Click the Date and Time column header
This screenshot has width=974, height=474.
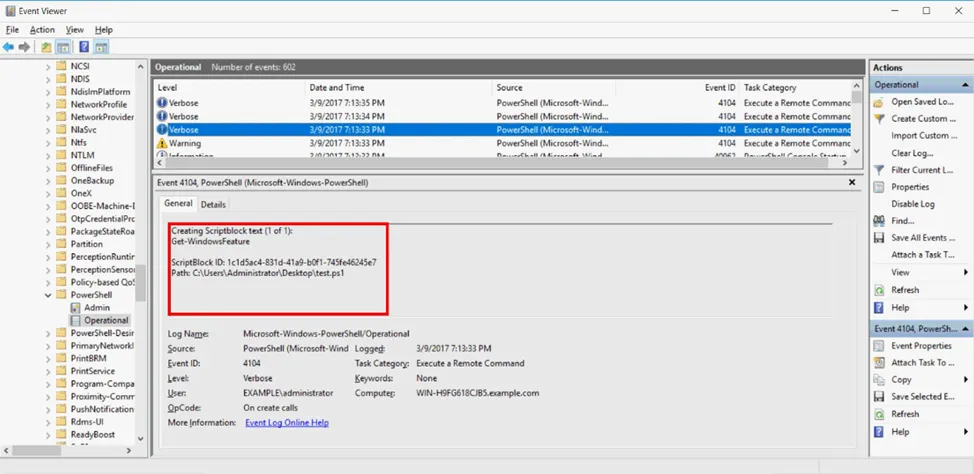point(337,88)
